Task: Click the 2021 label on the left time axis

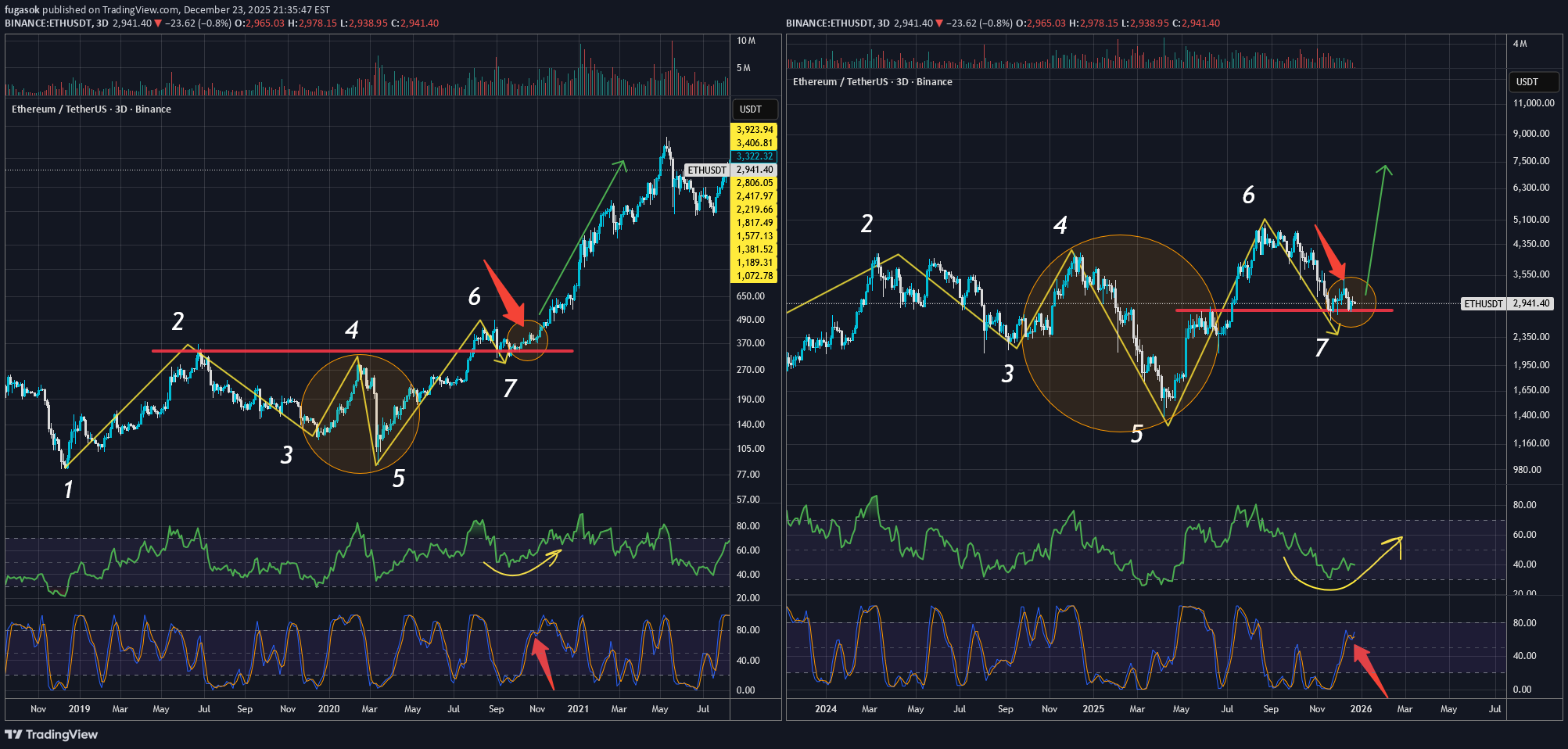Action: 578,709
